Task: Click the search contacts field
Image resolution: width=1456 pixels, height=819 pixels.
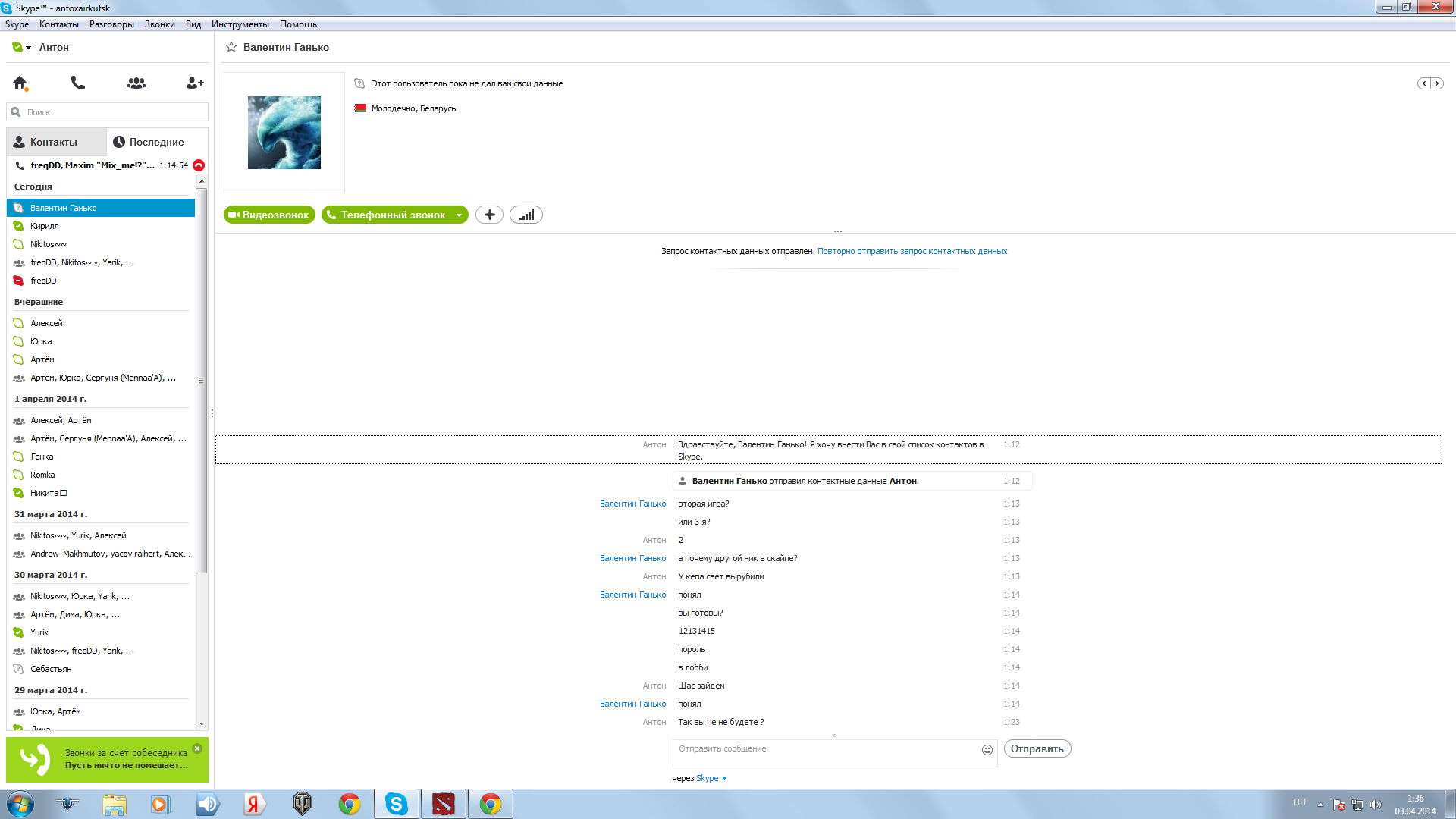Action: pyautogui.click(x=108, y=112)
